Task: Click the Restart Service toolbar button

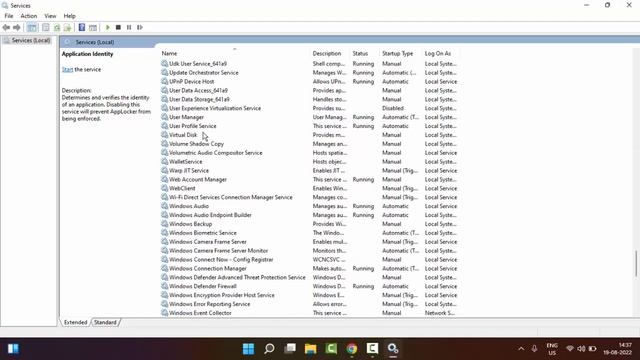Action: tap(140, 27)
